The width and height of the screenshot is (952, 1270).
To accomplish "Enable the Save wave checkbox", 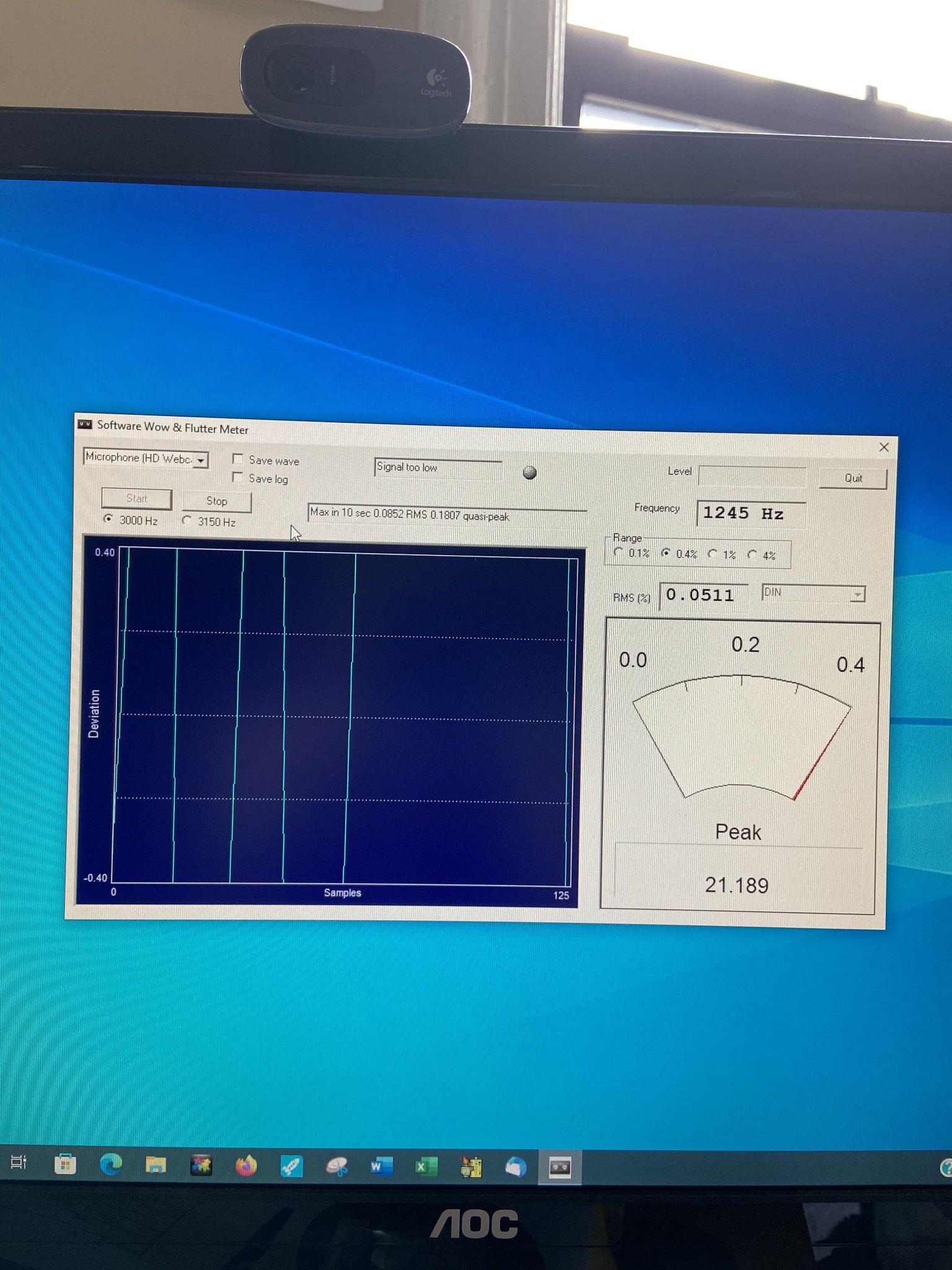I will tap(237, 459).
